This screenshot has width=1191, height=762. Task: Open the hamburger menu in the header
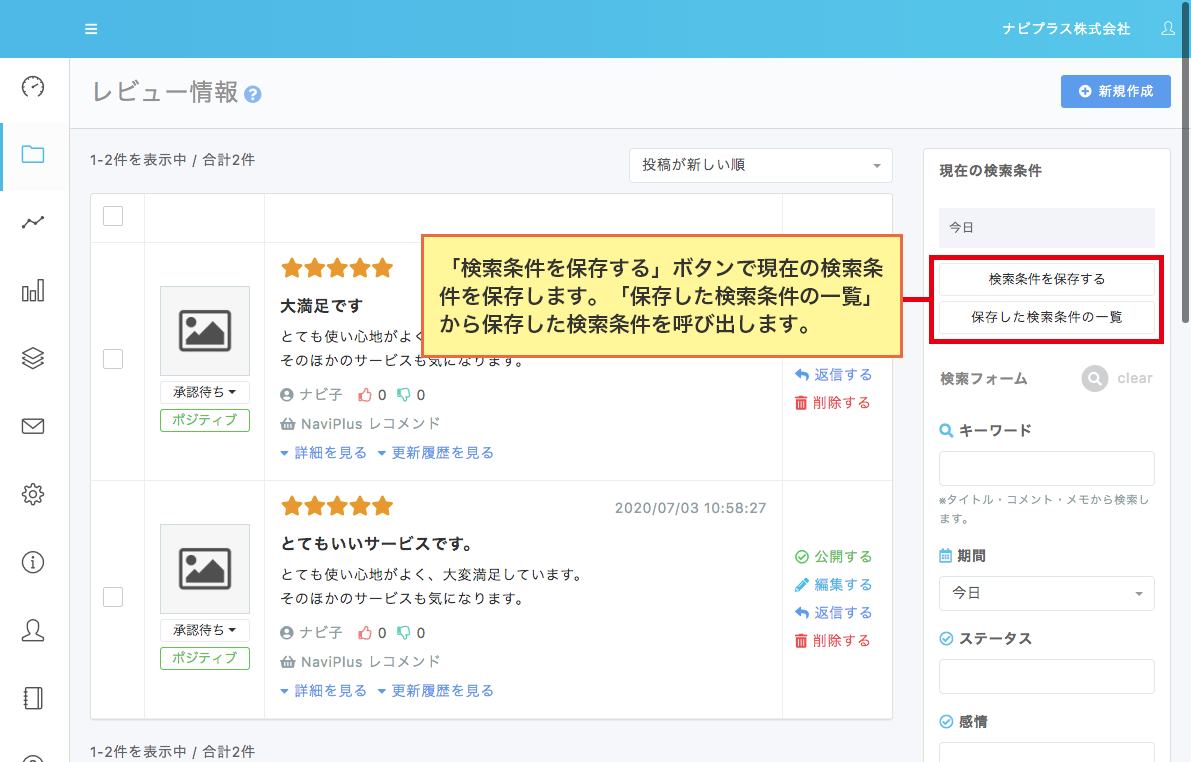pyautogui.click(x=91, y=29)
